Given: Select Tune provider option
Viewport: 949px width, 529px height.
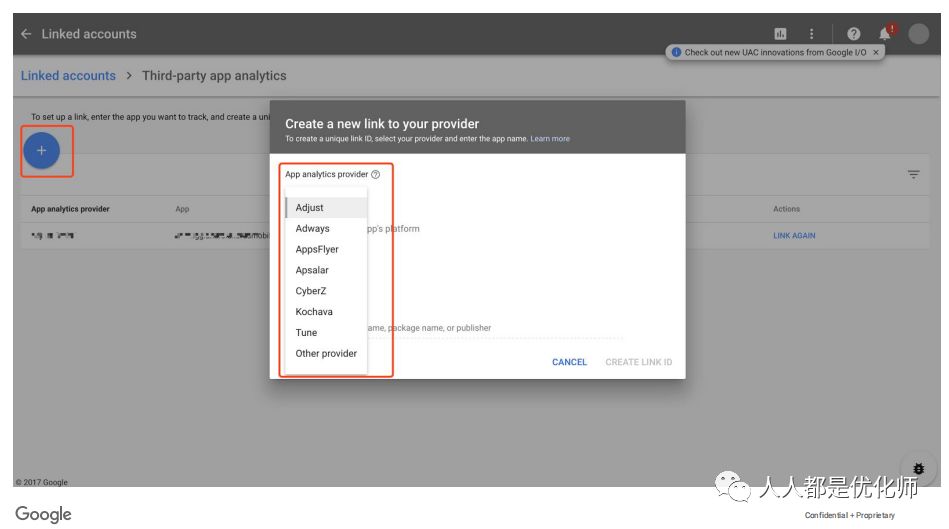Looking at the screenshot, I should [326, 332].
